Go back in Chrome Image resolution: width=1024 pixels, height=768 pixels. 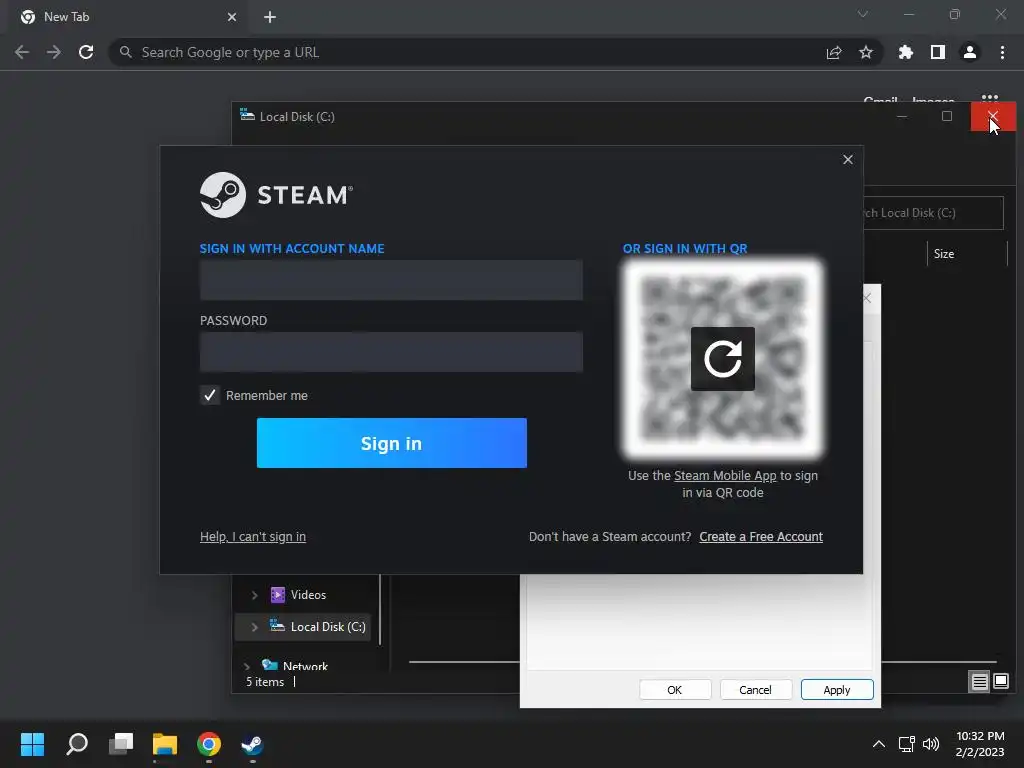[22, 52]
